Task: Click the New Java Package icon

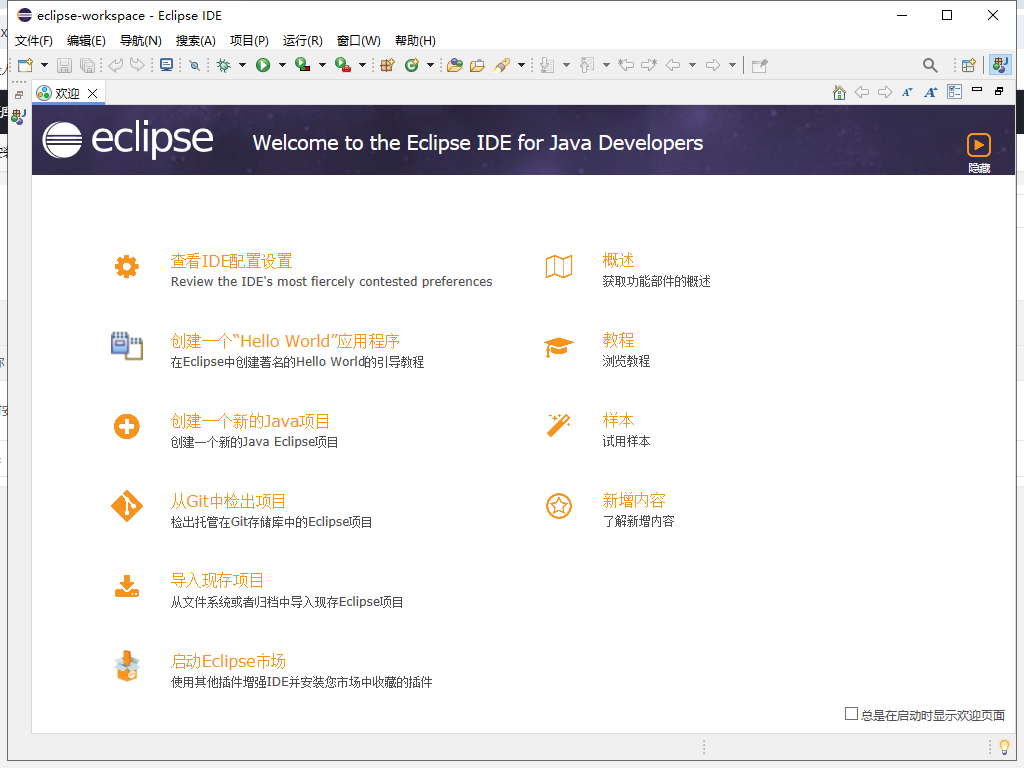Action: click(x=388, y=65)
